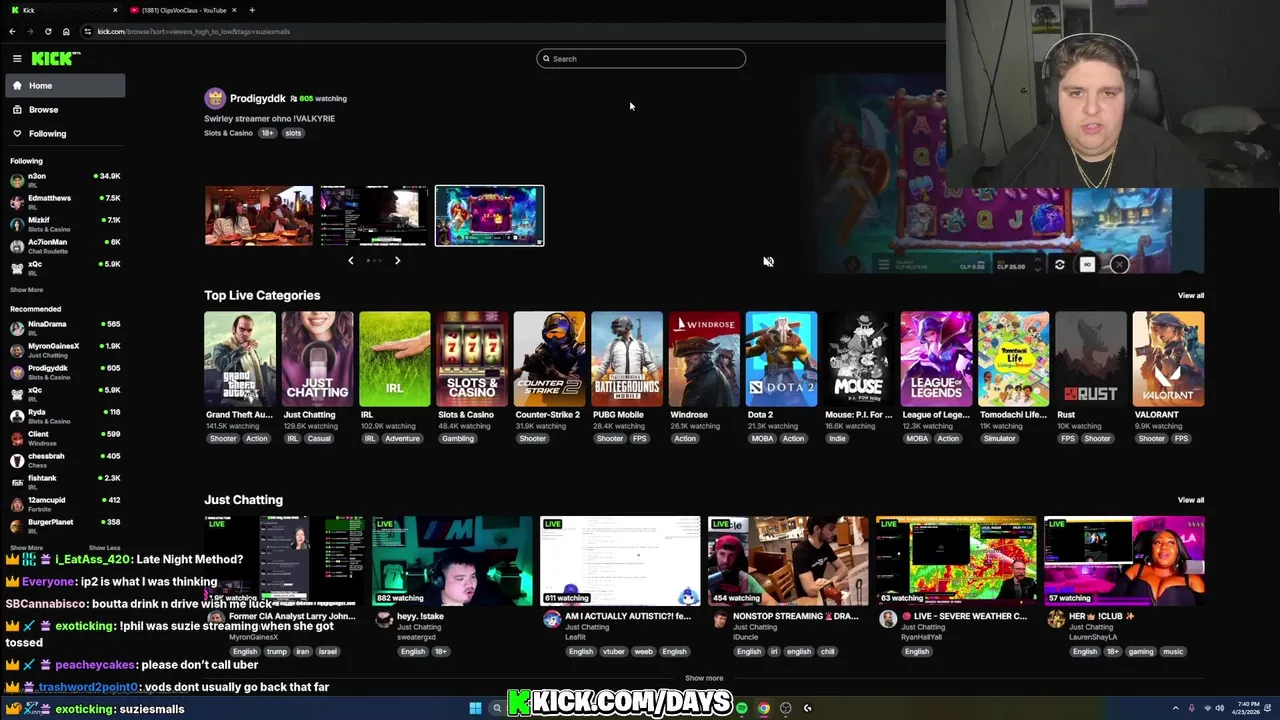Open the iDuncle stream with 454 watching

click(789, 561)
